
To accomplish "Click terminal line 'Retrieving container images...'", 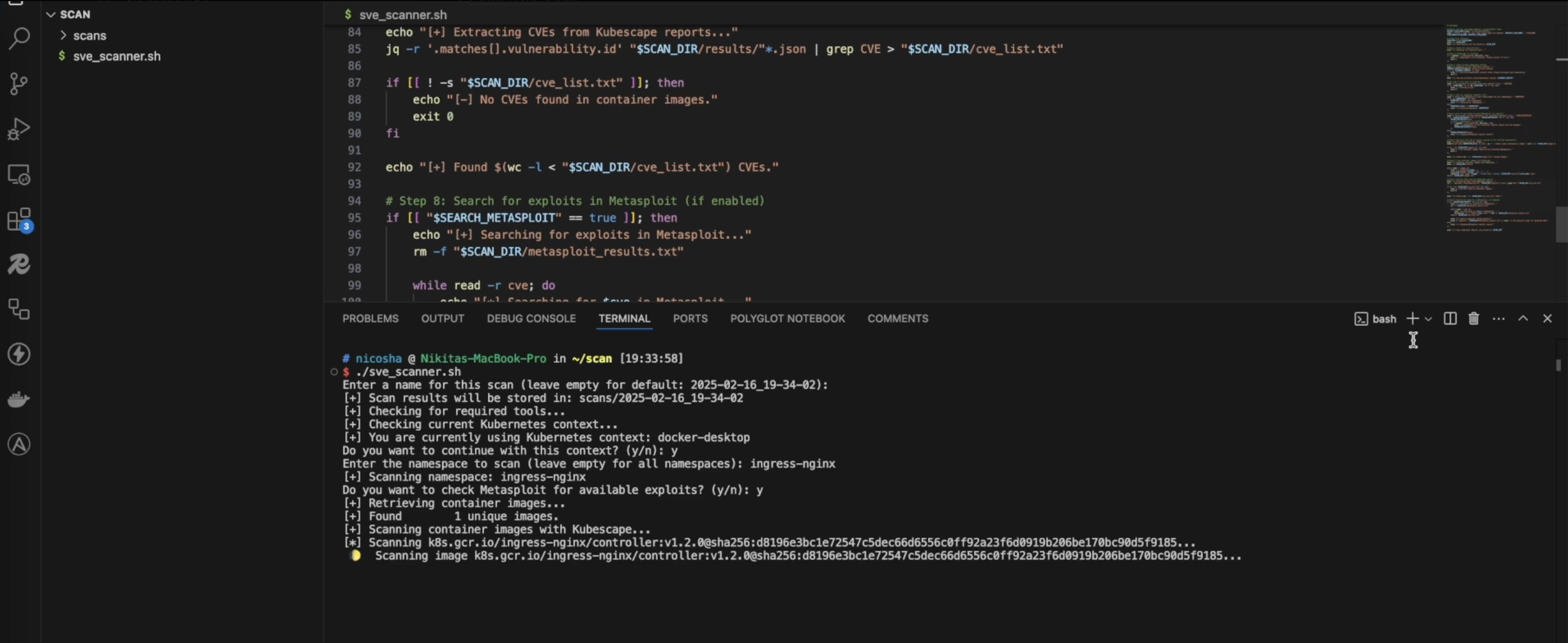I will 454,503.
